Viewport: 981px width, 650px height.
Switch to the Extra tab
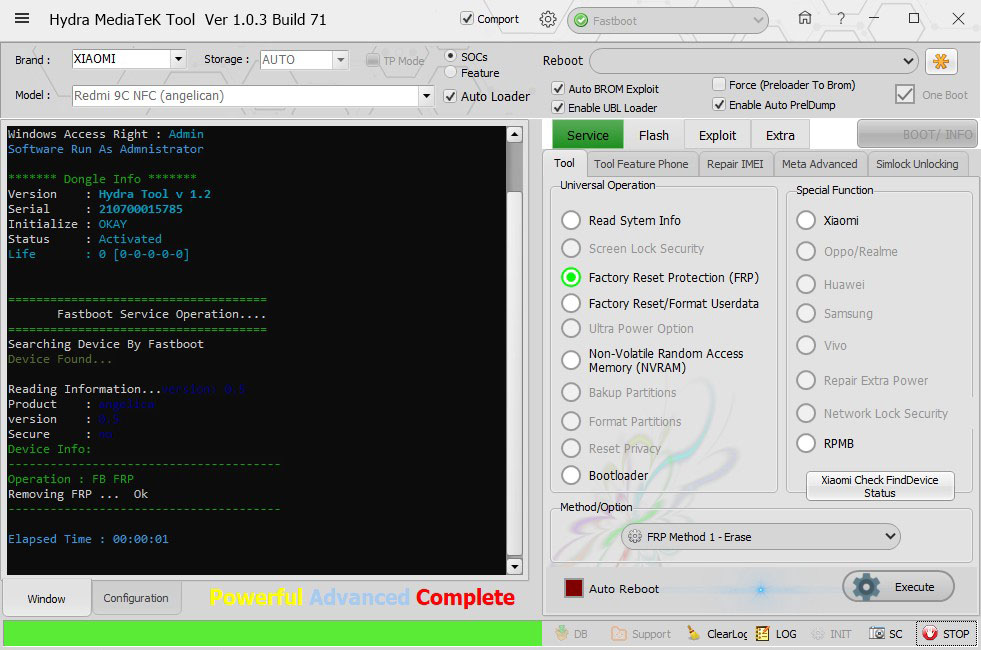tap(780, 135)
